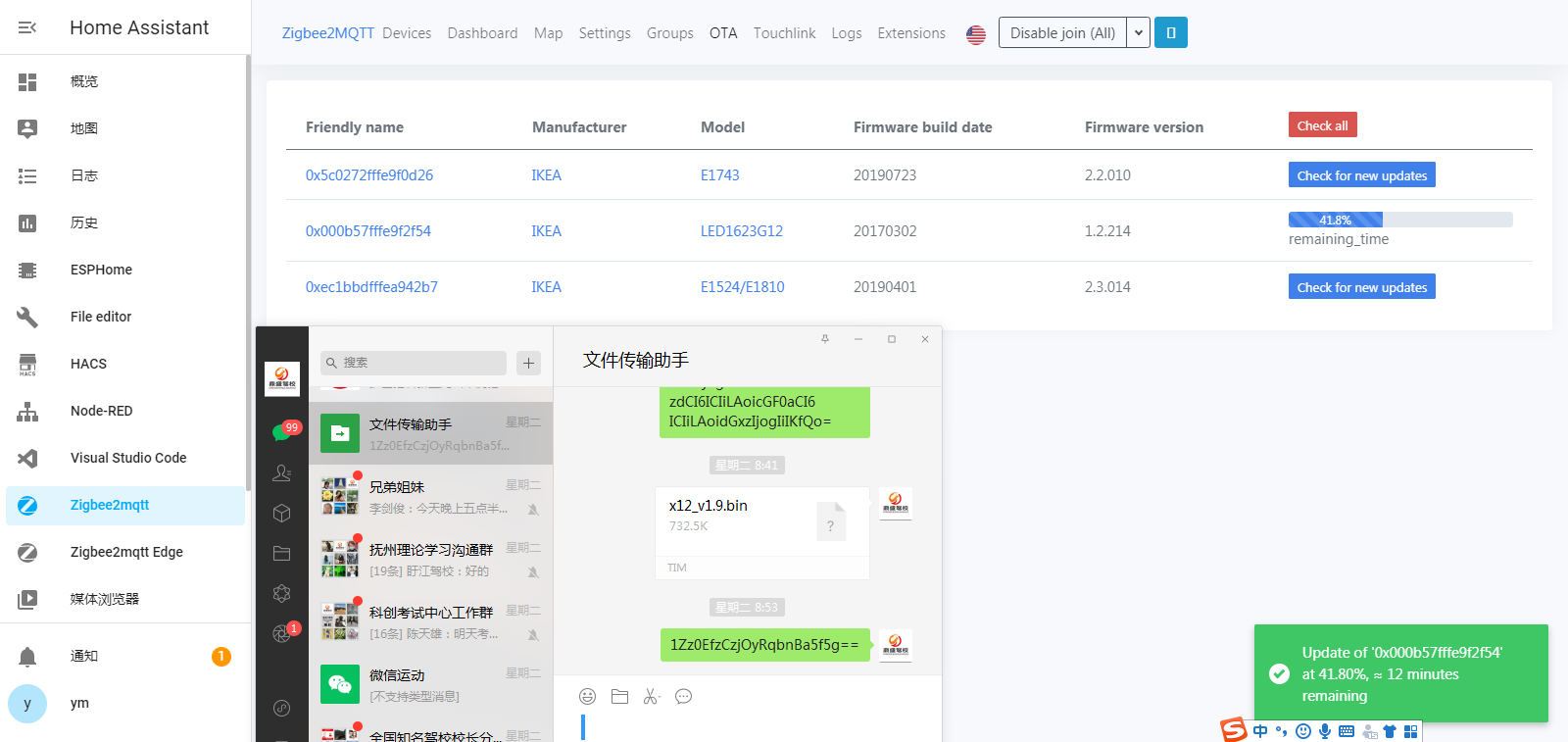Click the WeChat screenshot scissors icon

652,697
